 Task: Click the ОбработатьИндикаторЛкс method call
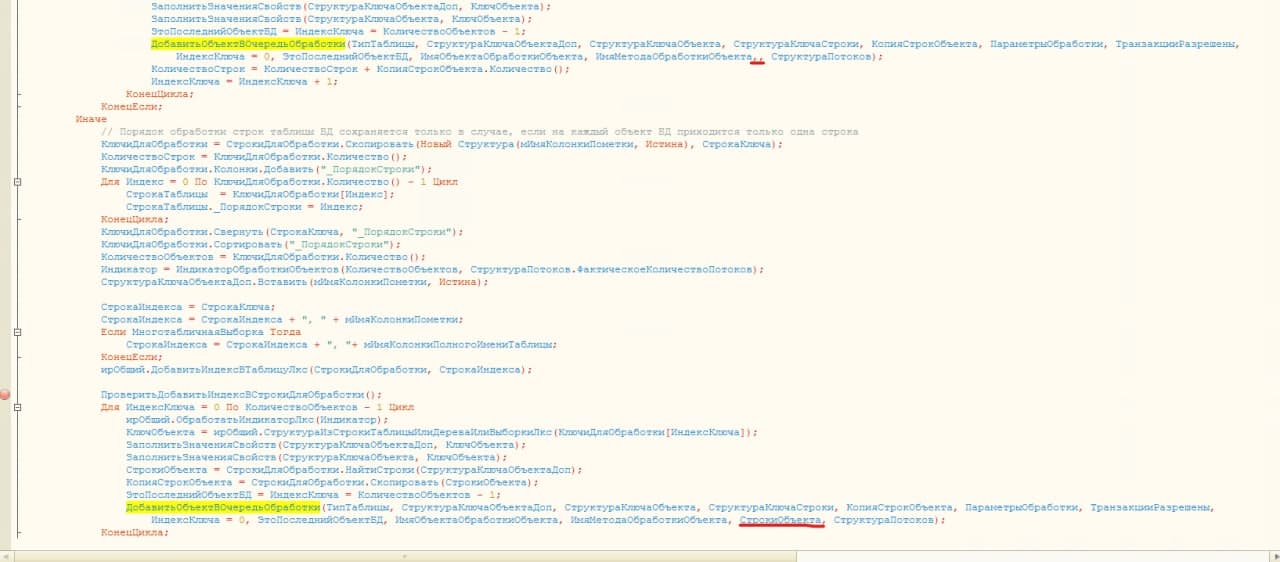230,420
